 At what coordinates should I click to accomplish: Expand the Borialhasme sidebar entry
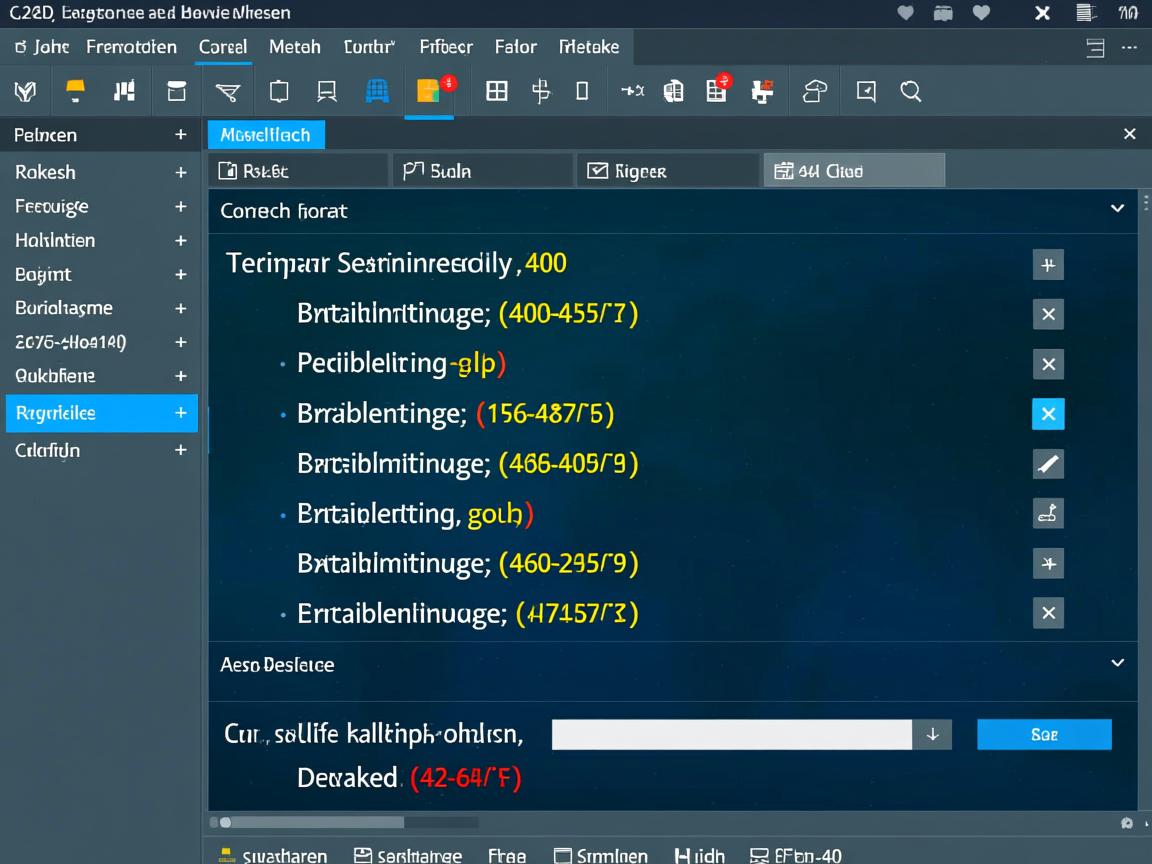click(181, 308)
